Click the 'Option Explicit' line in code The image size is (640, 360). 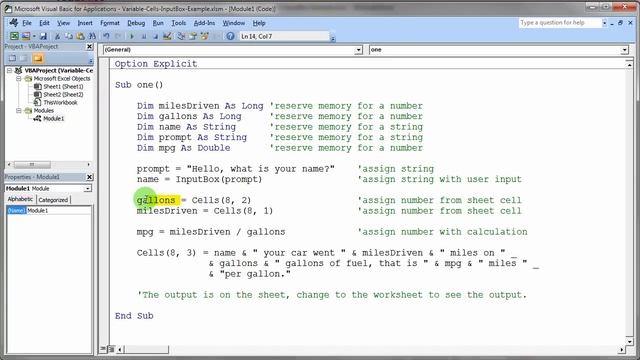click(x=156, y=64)
